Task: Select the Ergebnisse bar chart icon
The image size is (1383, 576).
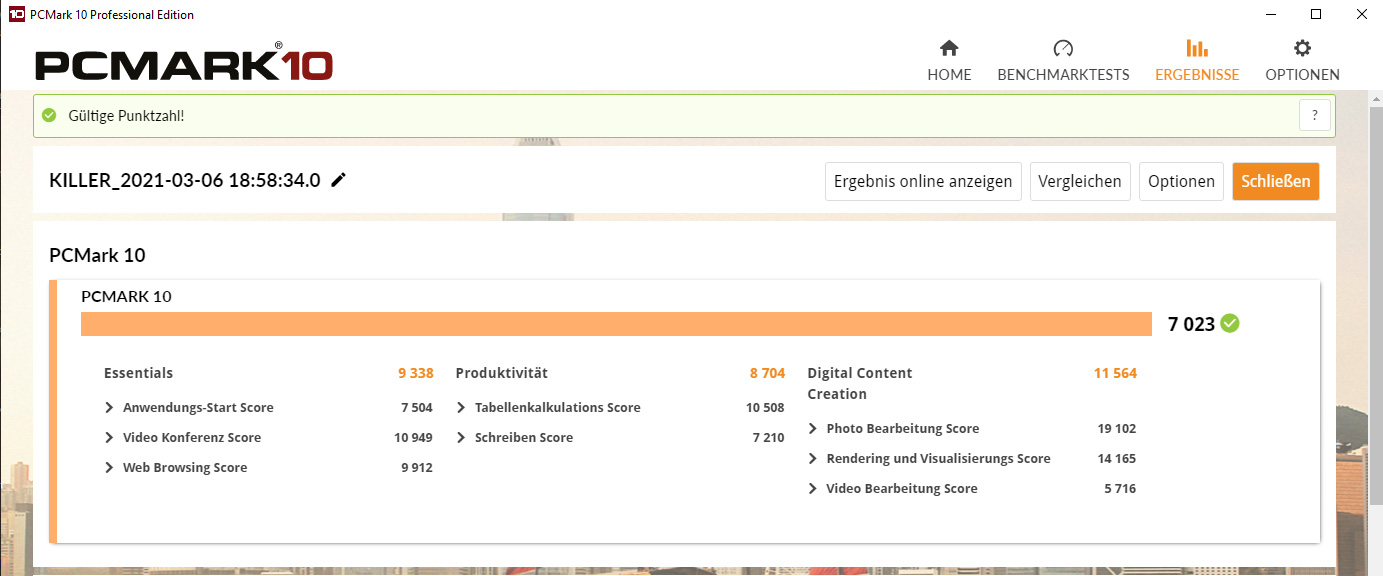Action: pos(1196,48)
